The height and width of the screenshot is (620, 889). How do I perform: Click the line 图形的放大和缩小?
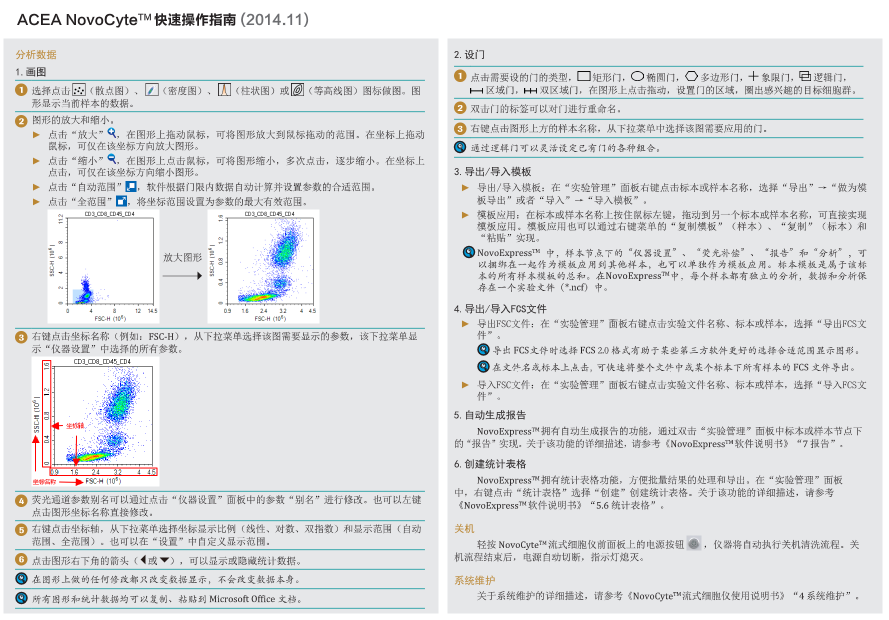(x=74, y=120)
